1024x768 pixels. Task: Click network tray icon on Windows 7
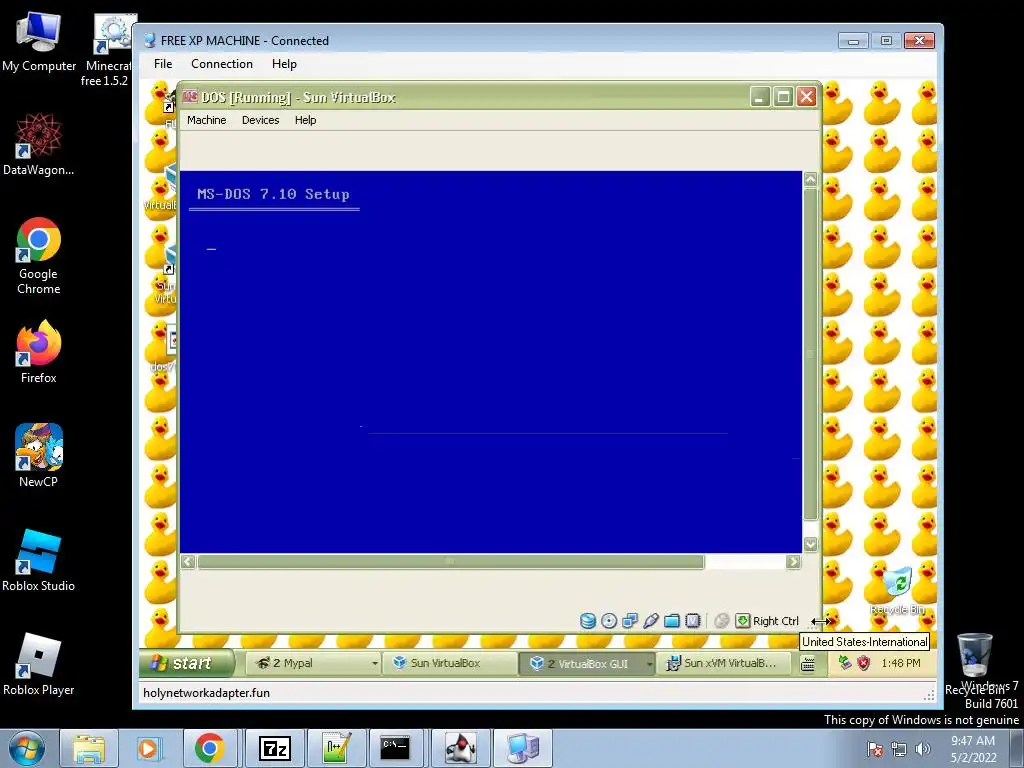point(899,749)
